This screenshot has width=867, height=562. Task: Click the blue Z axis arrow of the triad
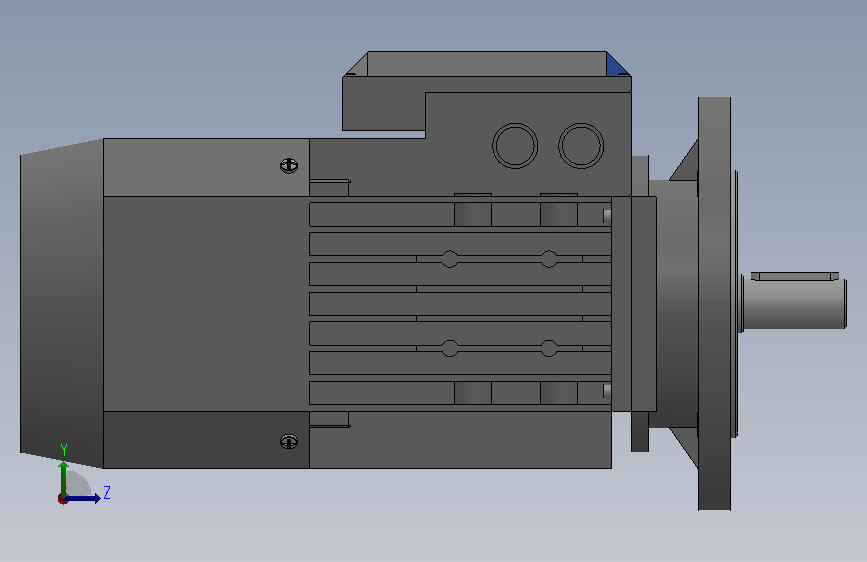click(x=83, y=498)
